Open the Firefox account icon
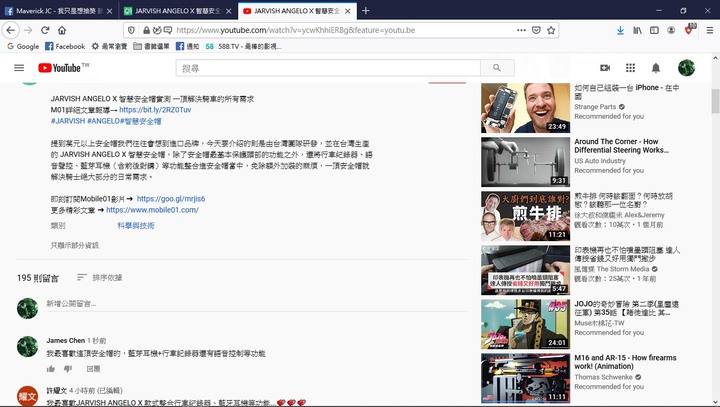 point(671,30)
